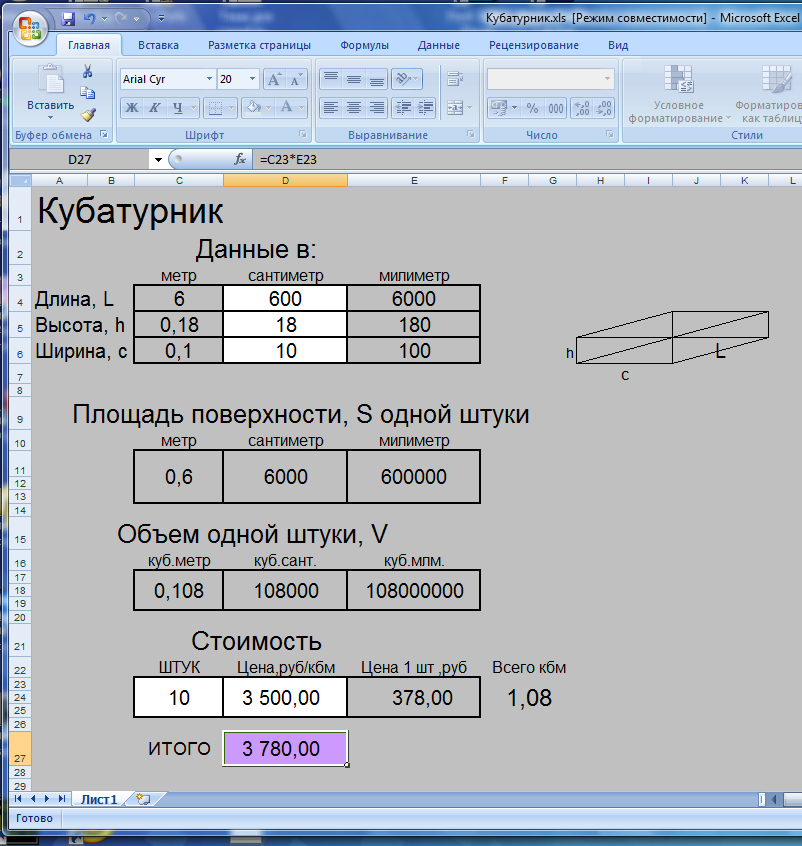The height and width of the screenshot is (846, 802).
Task: Click the Format Painter brush icon
Action: click(88, 114)
